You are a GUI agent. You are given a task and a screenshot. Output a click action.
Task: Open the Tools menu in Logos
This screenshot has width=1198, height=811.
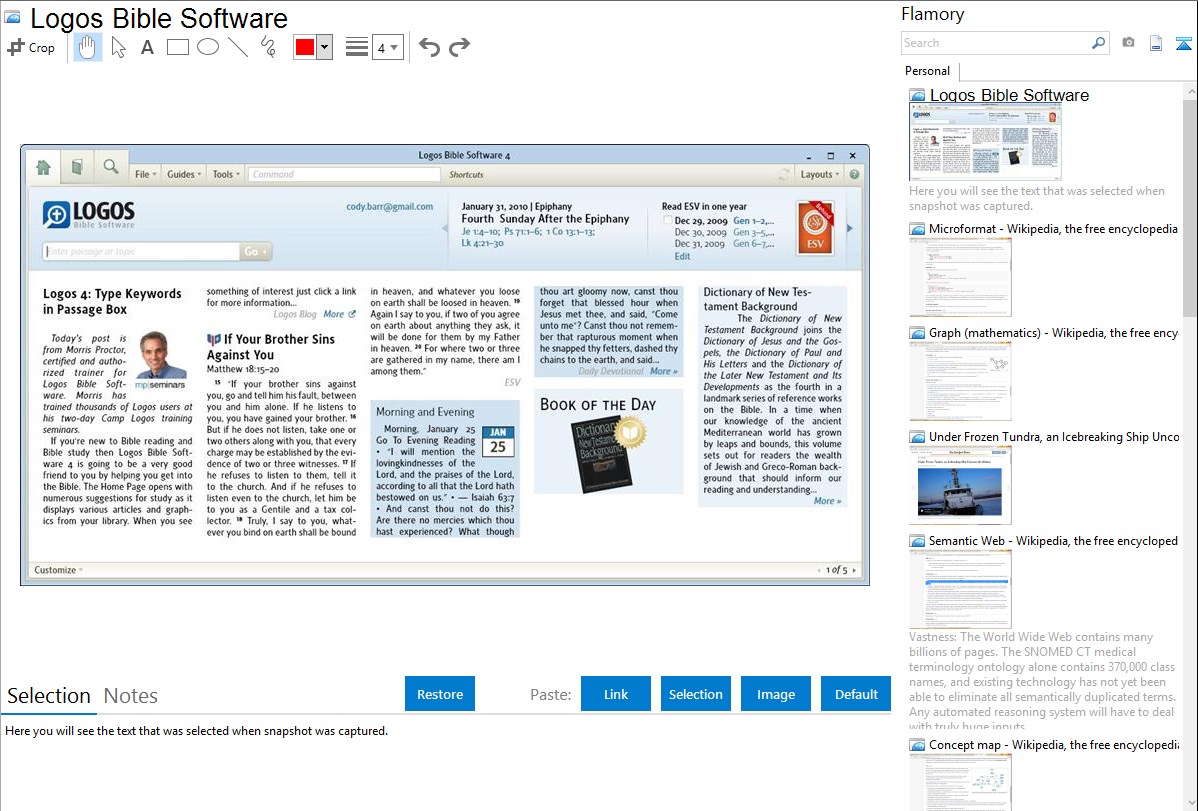point(226,174)
